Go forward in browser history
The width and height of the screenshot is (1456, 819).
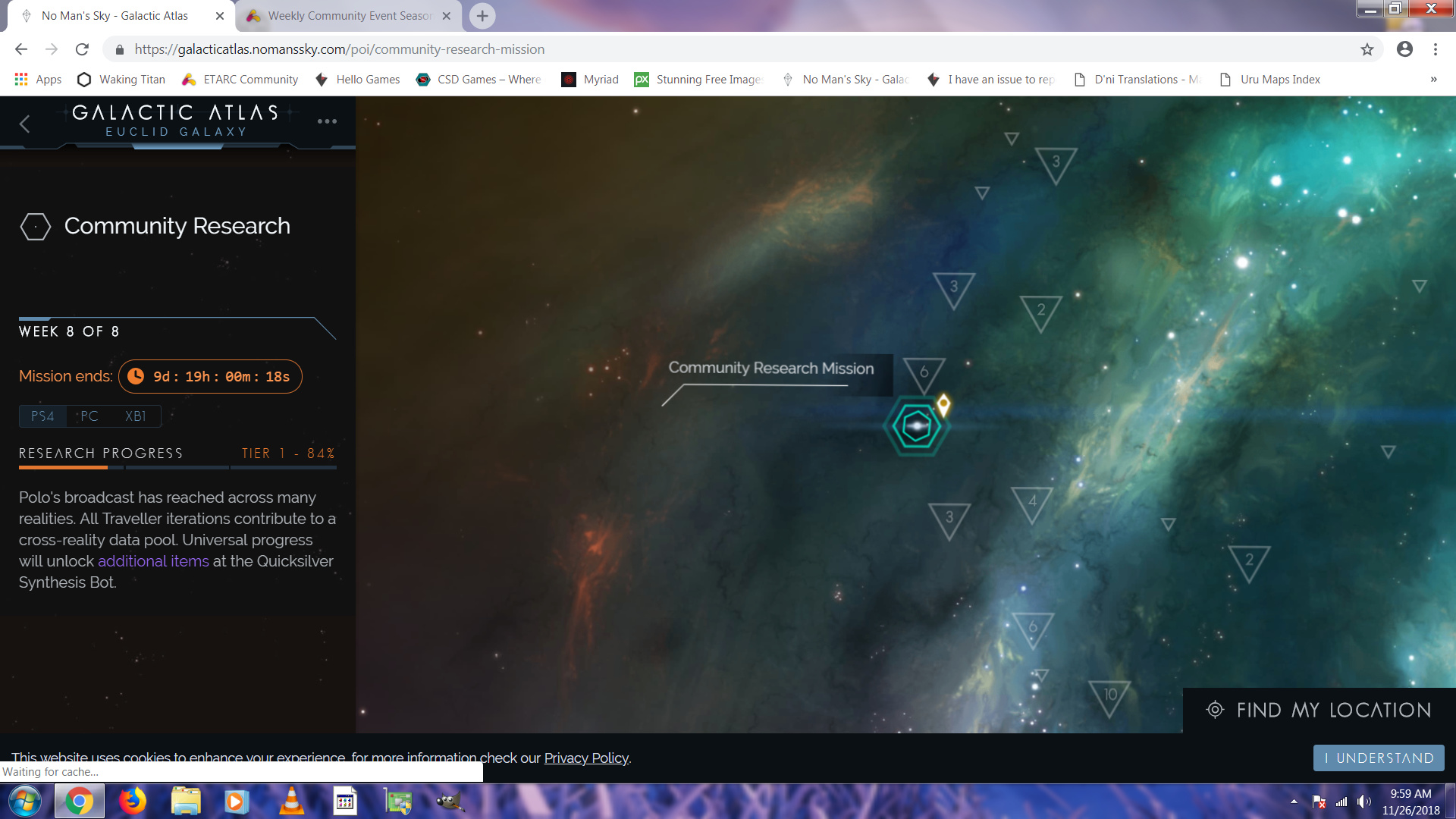(x=52, y=49)
